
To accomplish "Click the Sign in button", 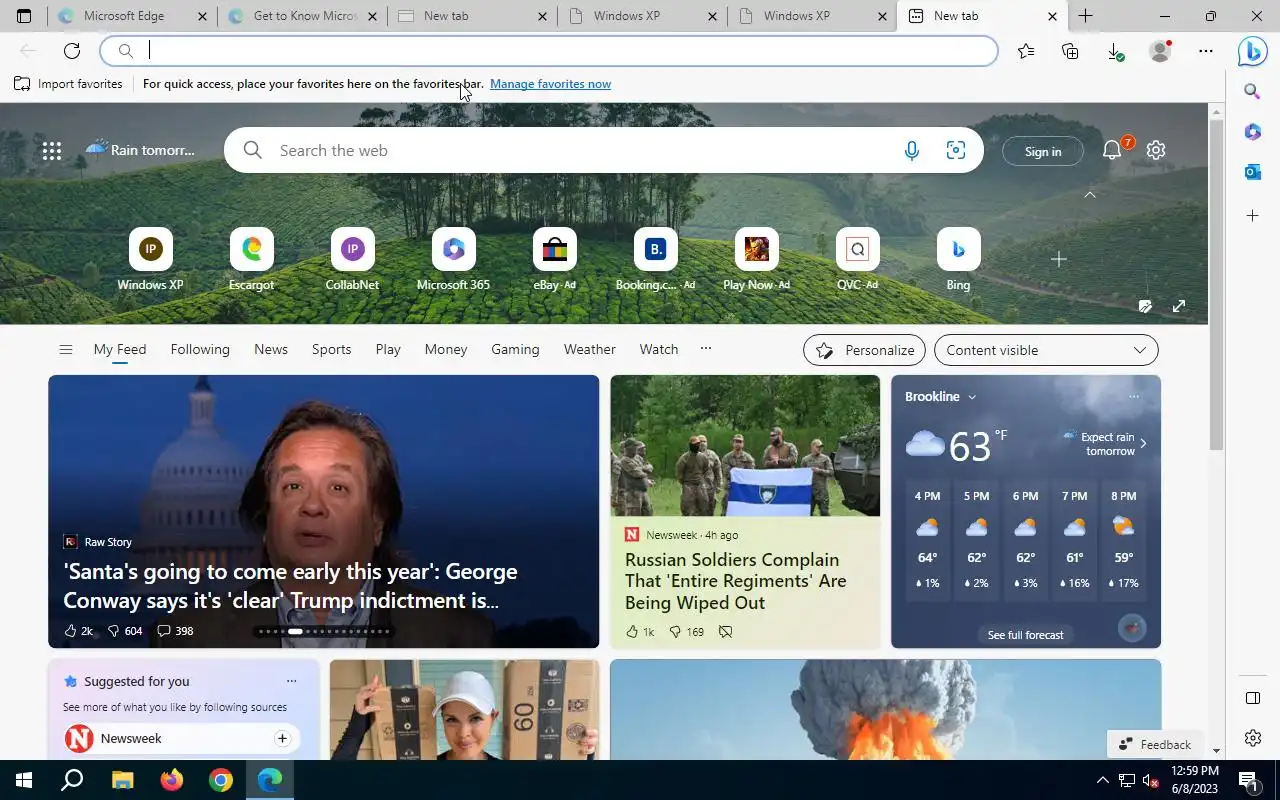I will click(x=1043, y=151).
